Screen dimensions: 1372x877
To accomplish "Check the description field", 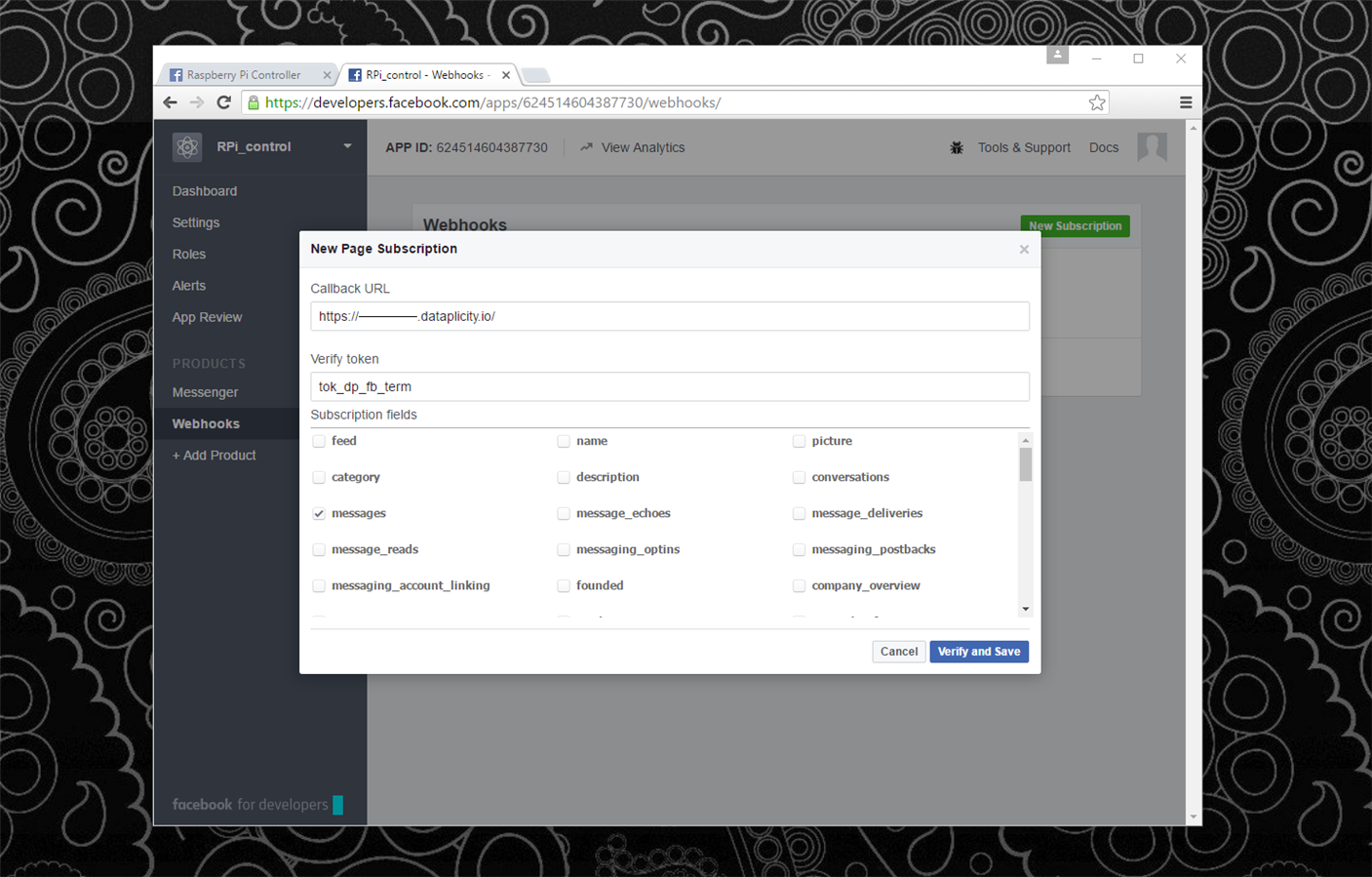I will tap(564, 478).
